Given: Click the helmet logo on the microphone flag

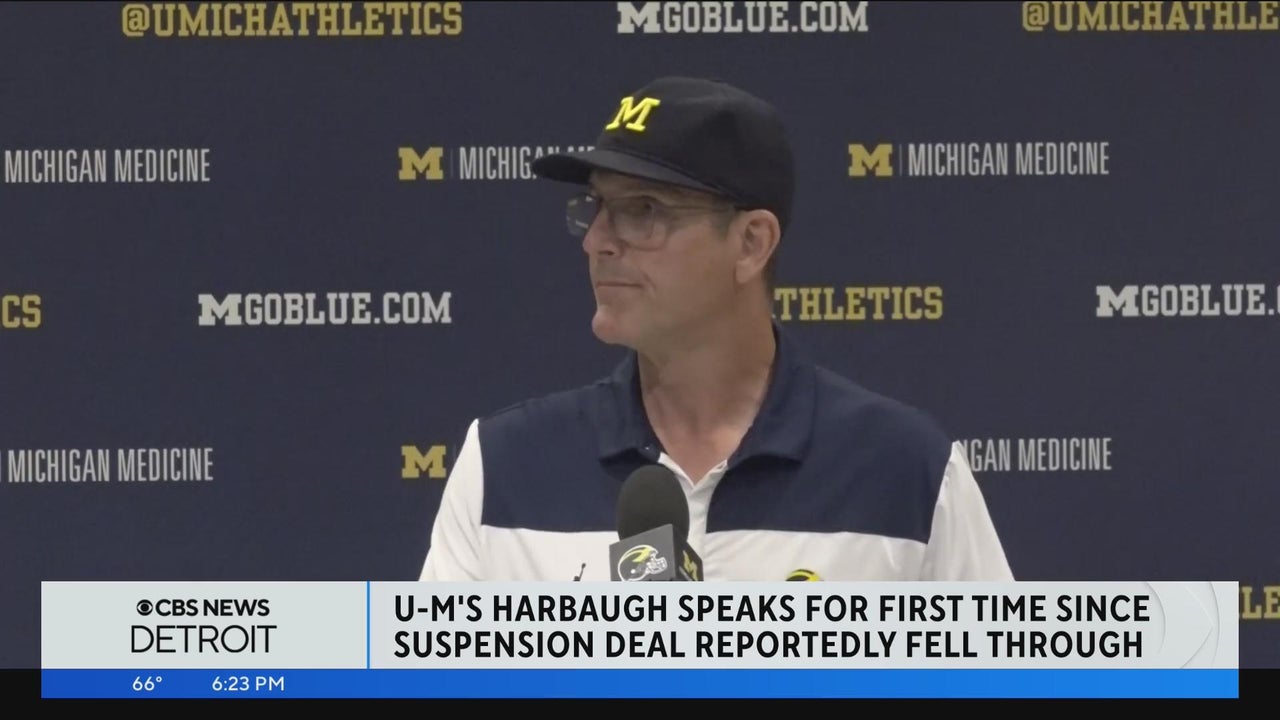Looking at the screenshot, I should click(x=642, y=565).
